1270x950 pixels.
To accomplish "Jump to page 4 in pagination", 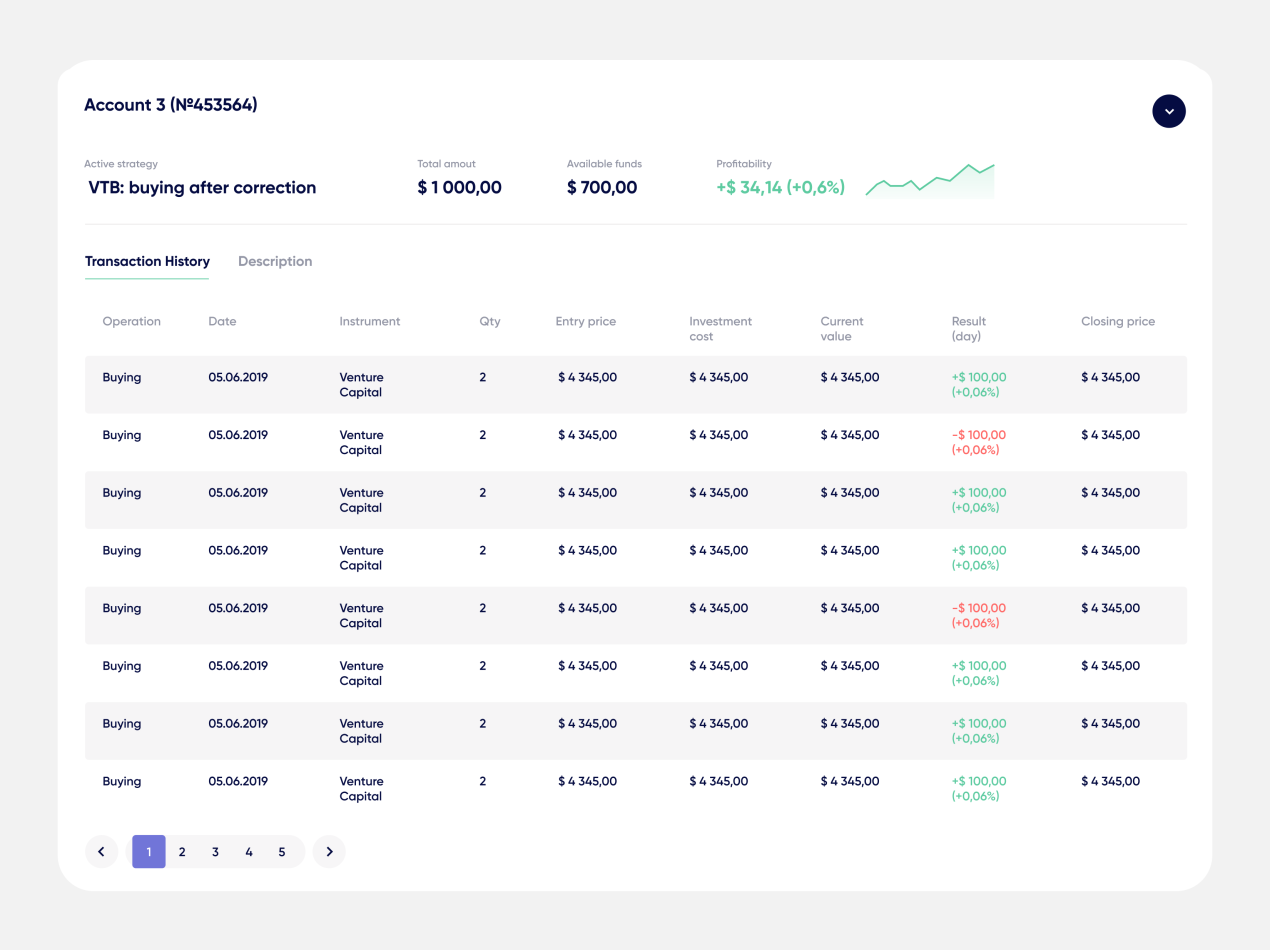I will (249, 852).
